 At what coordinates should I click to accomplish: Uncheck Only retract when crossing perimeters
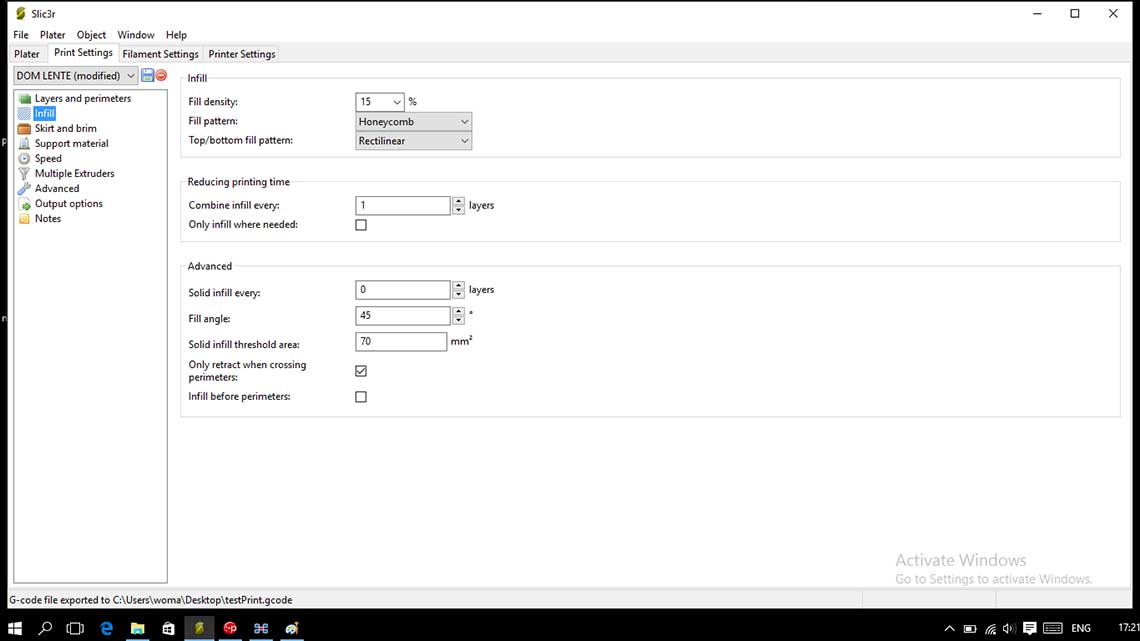pyautogui.click(x=361, y=371)
